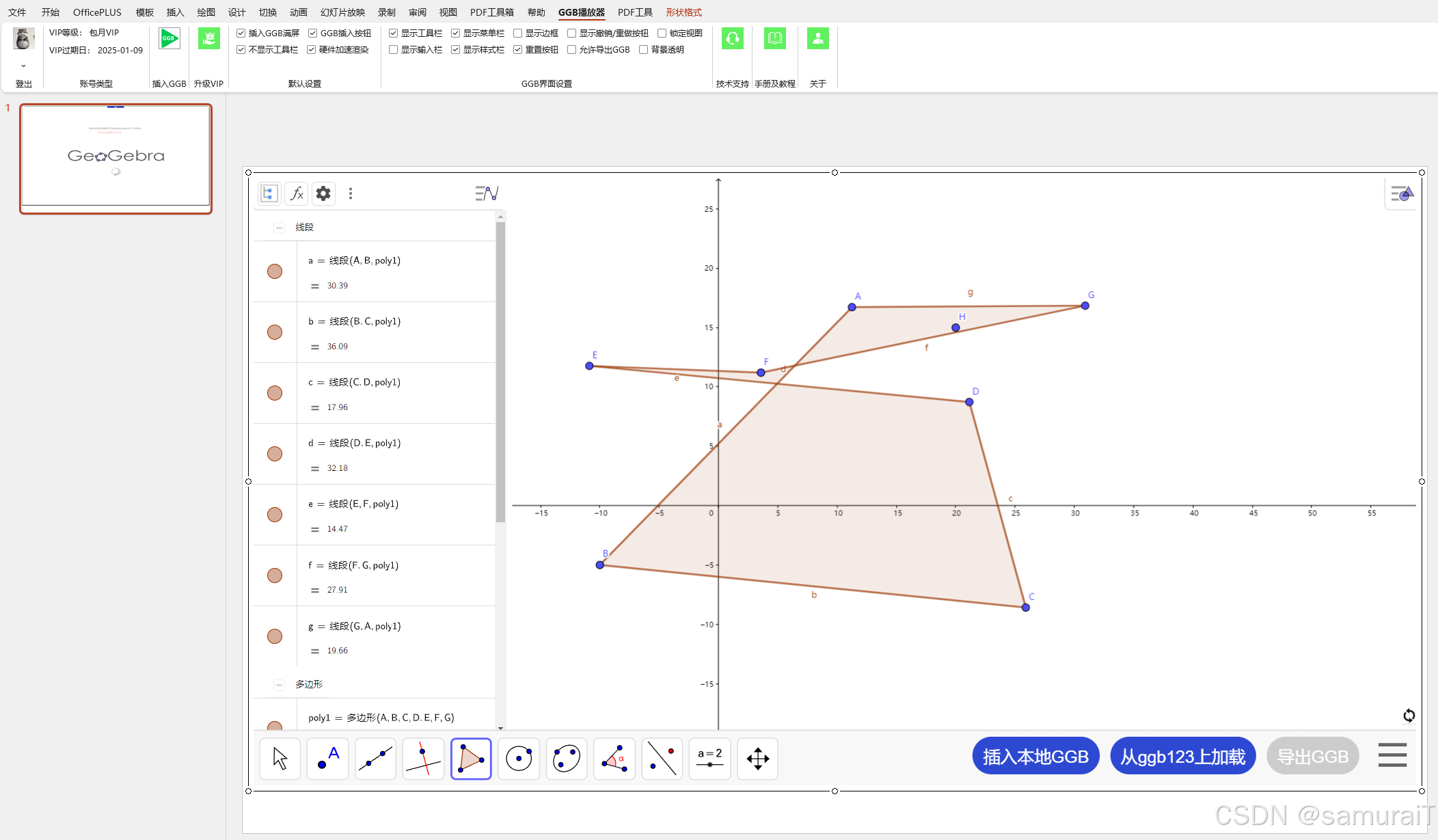Select the Polygon tool in toolbar
1438x840 pixels.
click(x=471, y=759)
